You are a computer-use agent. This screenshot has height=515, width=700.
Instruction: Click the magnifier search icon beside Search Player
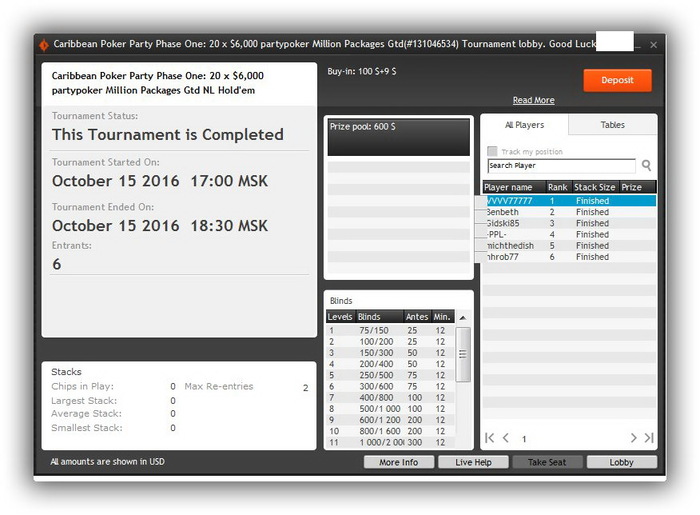point(646,166)
